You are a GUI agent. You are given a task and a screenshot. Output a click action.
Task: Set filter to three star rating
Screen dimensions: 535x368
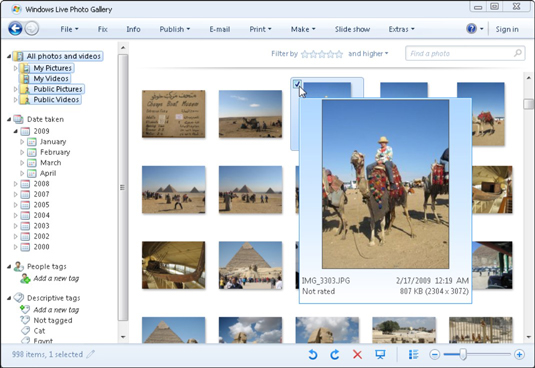(x=322, y=54)
